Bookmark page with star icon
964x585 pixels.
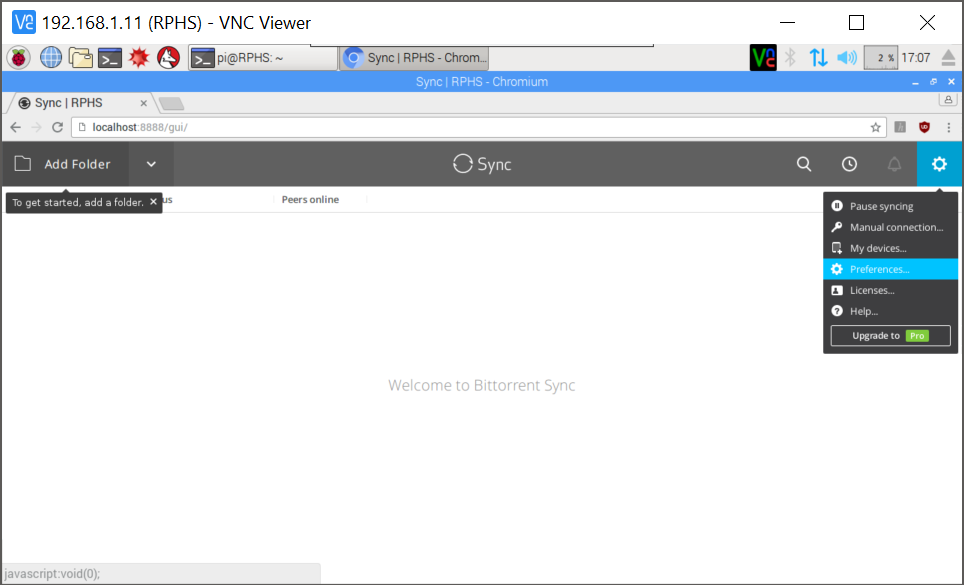(876, 127)
